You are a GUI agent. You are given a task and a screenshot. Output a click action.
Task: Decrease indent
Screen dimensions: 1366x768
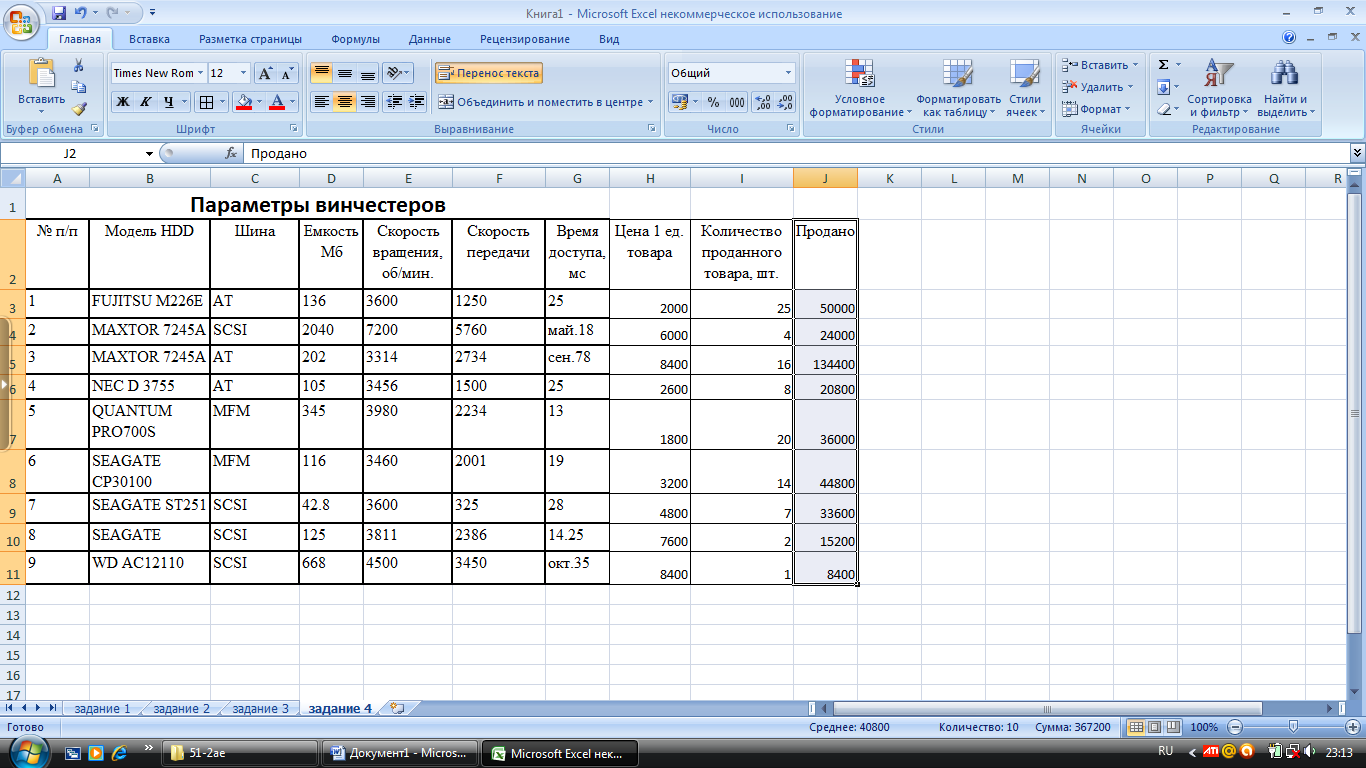click(x=394, y=102)
